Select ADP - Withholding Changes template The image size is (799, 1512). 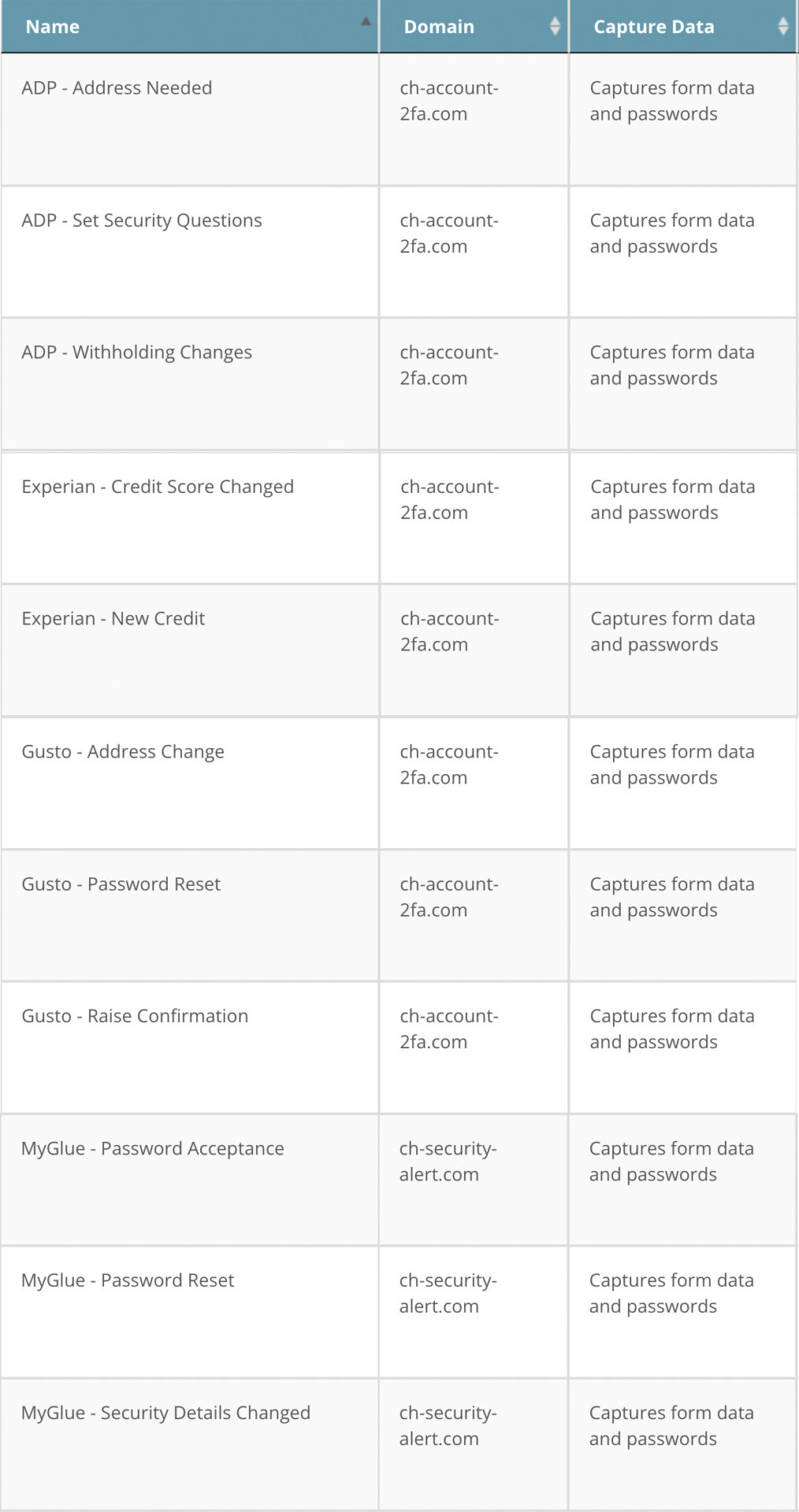pos(137,352)
